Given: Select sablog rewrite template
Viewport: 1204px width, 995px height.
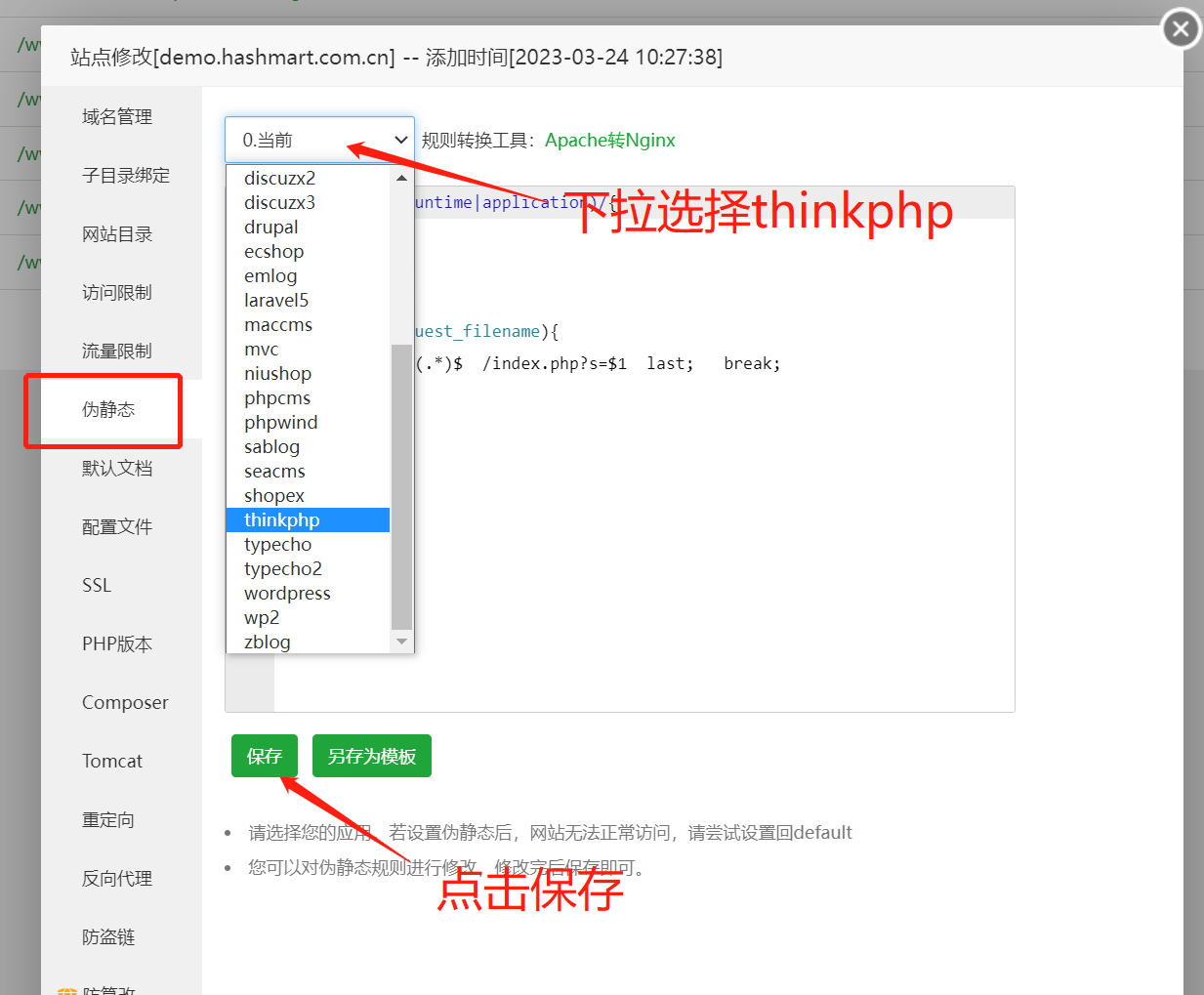Looking at the screenshot, I should click(x=308, y=446).
